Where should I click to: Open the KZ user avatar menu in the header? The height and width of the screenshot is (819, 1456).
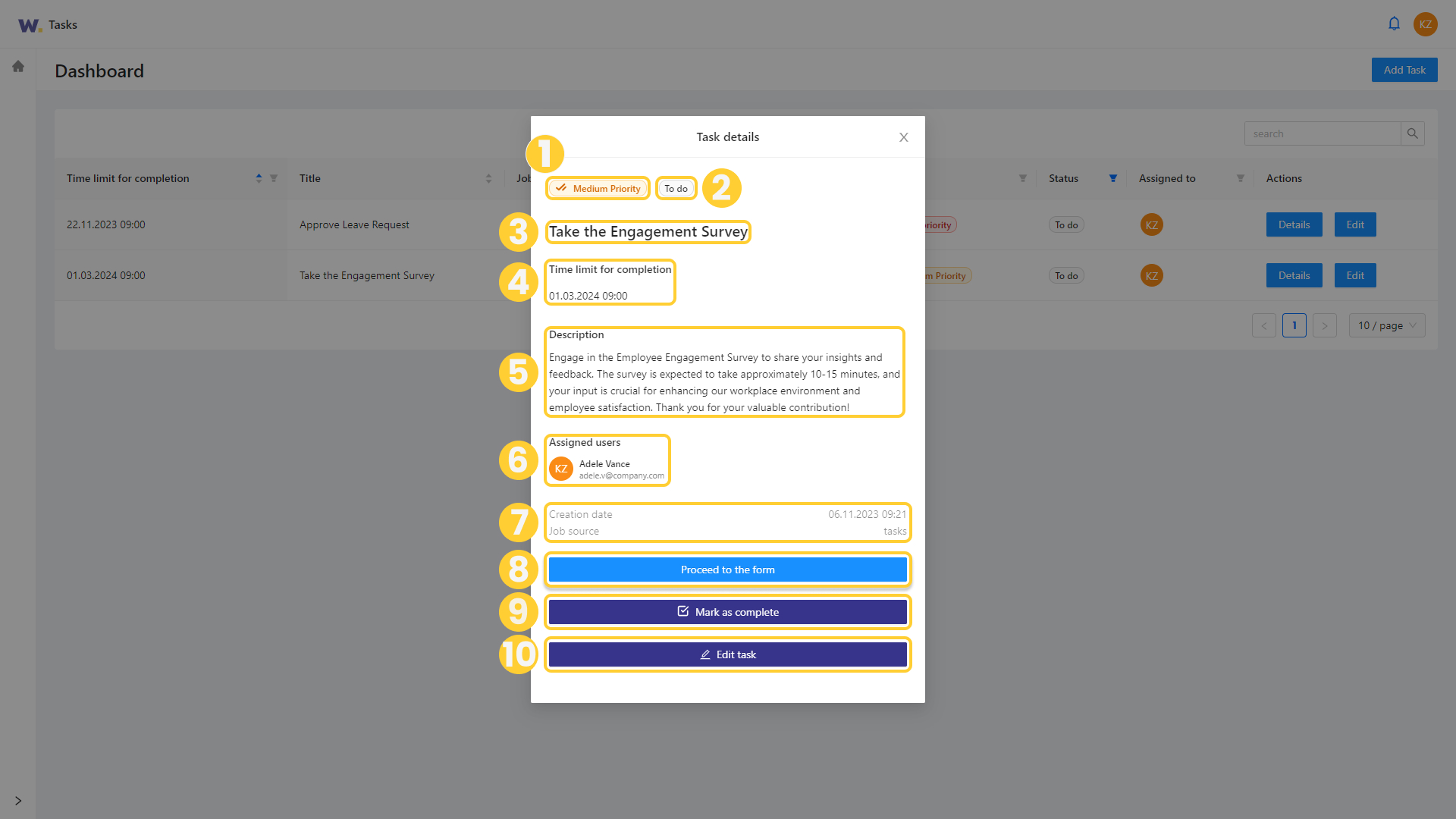[x=1426, y=24]
